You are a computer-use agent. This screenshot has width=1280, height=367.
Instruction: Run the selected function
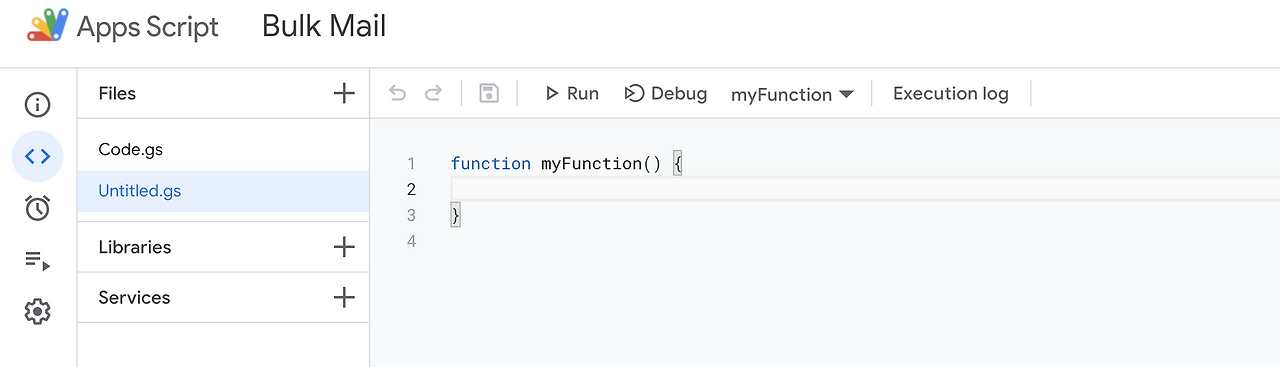[x=571, y=94]
